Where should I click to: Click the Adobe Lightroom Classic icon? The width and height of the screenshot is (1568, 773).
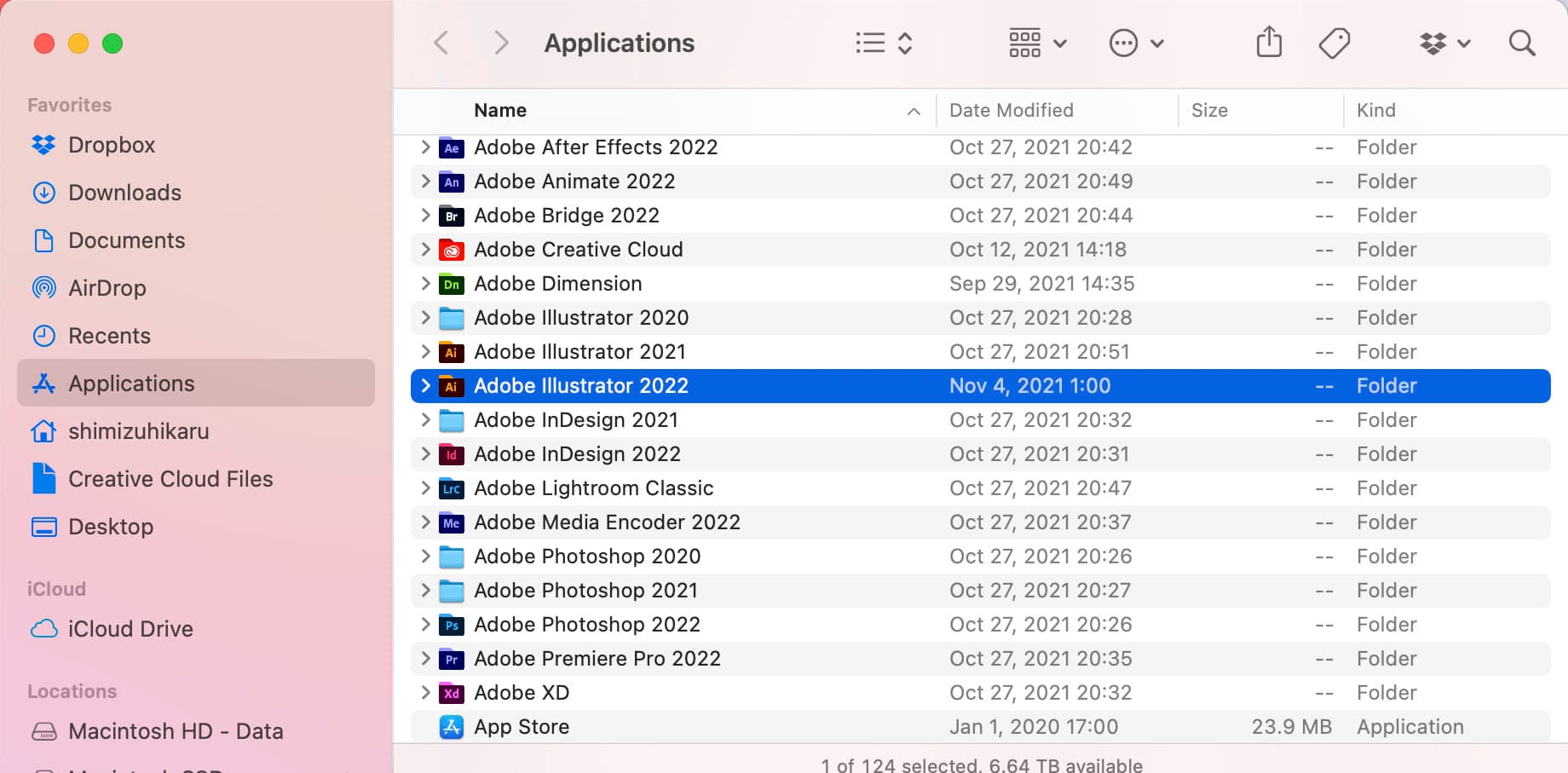coord(452,488)
